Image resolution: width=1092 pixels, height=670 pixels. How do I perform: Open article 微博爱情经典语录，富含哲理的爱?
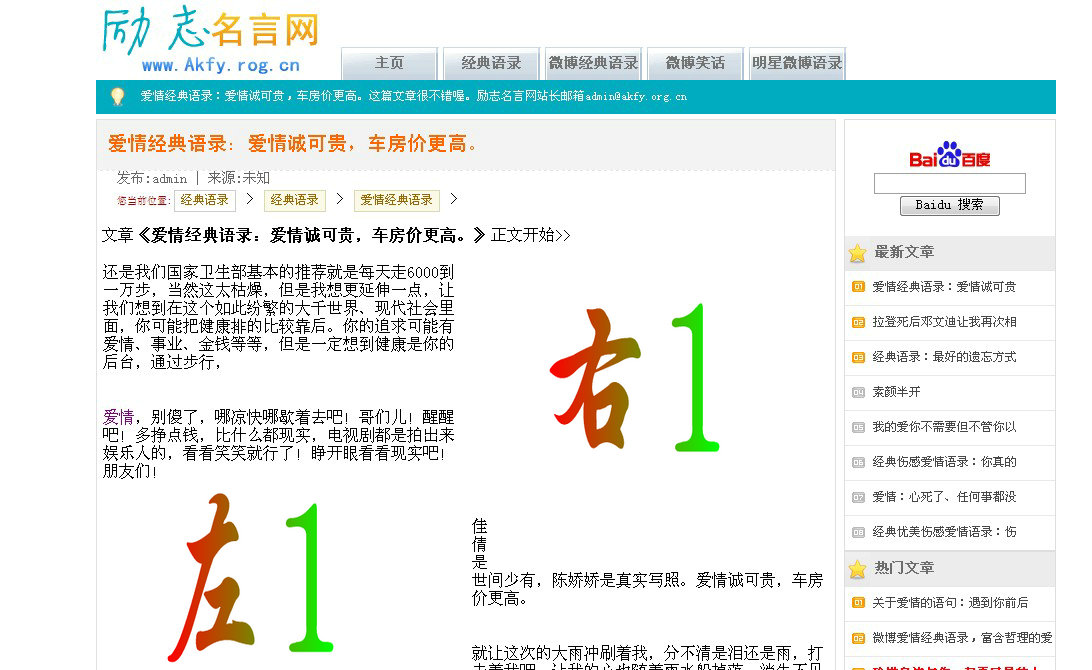pyautogui.click(x=962, y=638)
